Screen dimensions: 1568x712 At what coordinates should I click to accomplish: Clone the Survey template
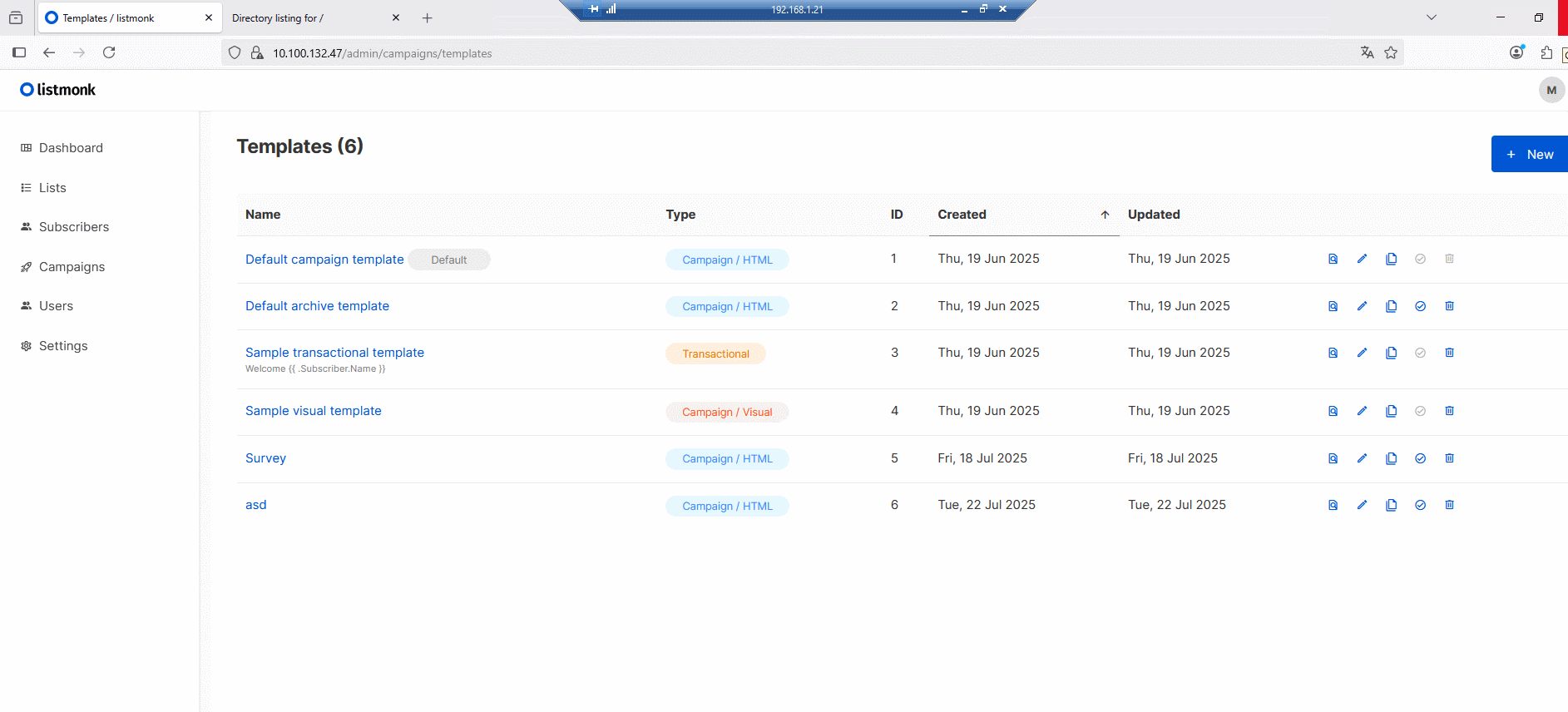click(1391, 458)
